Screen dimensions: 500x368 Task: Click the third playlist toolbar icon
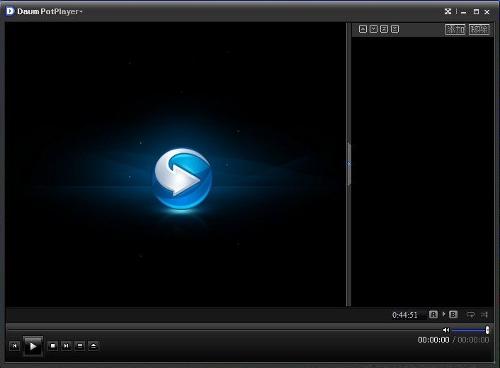coord(384,29)
